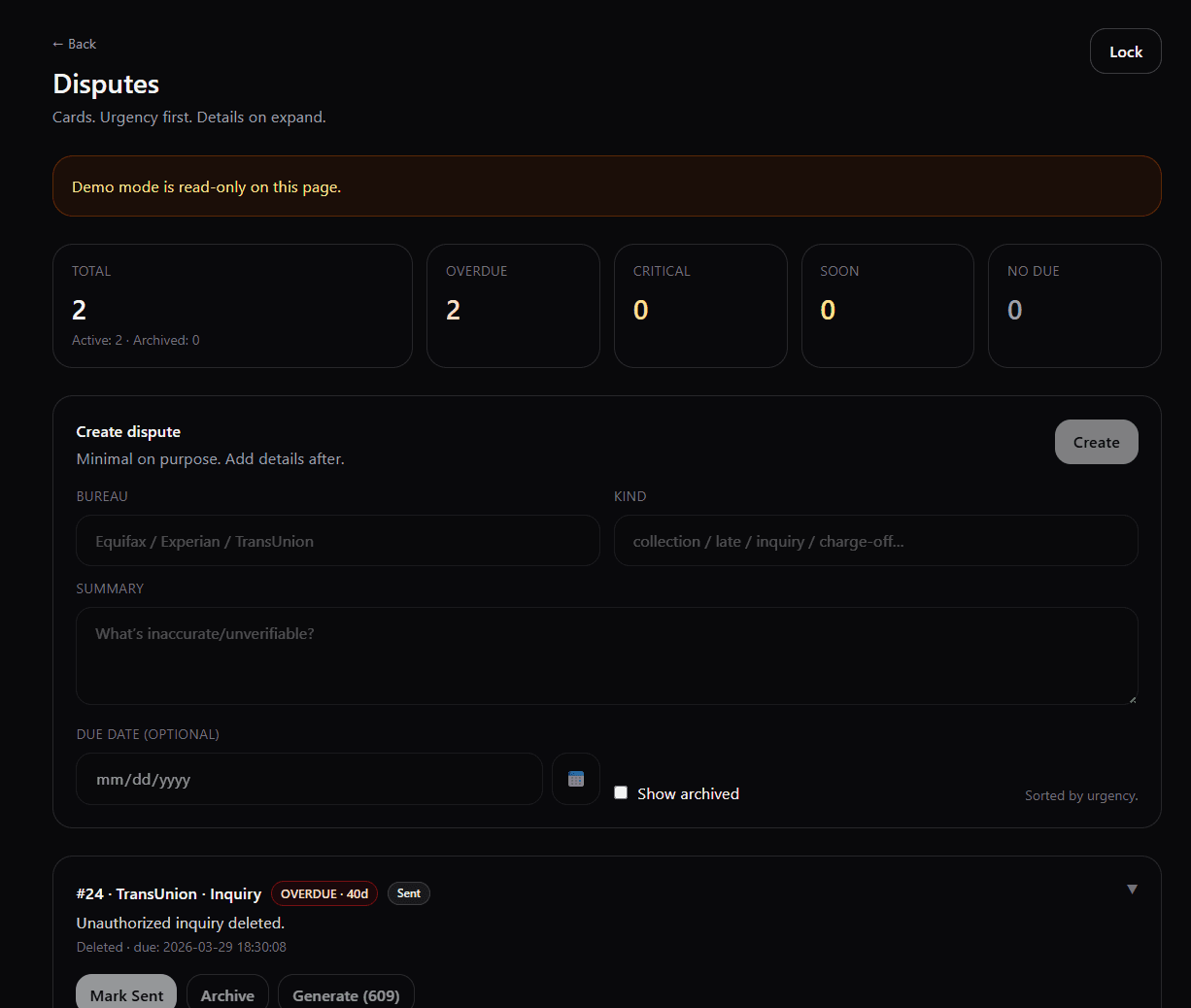Click the 'Create dispute' section heading

tap(128, 431)
